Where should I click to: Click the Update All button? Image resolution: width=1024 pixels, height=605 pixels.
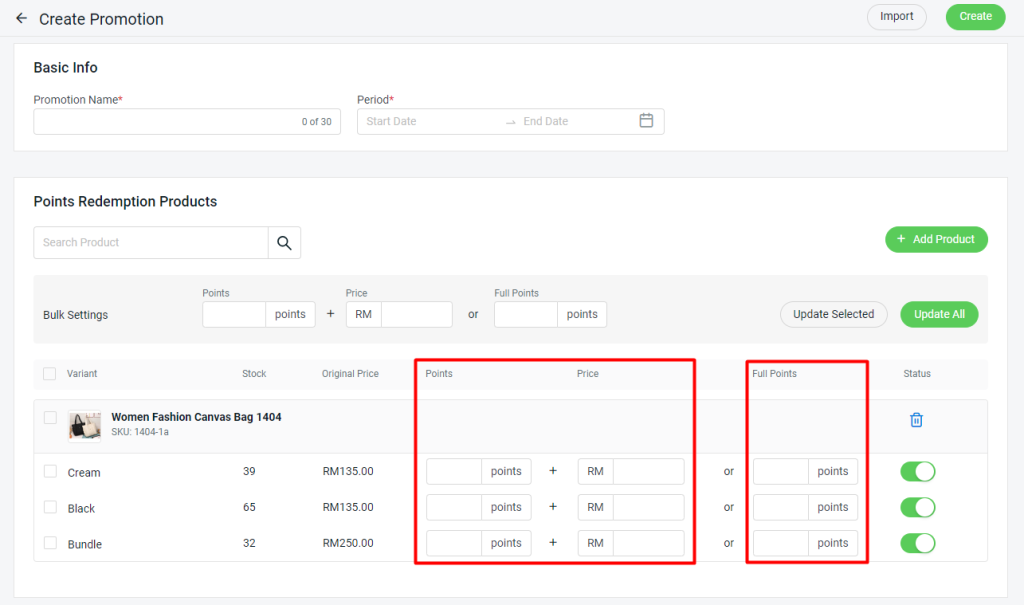coord(939,314)
